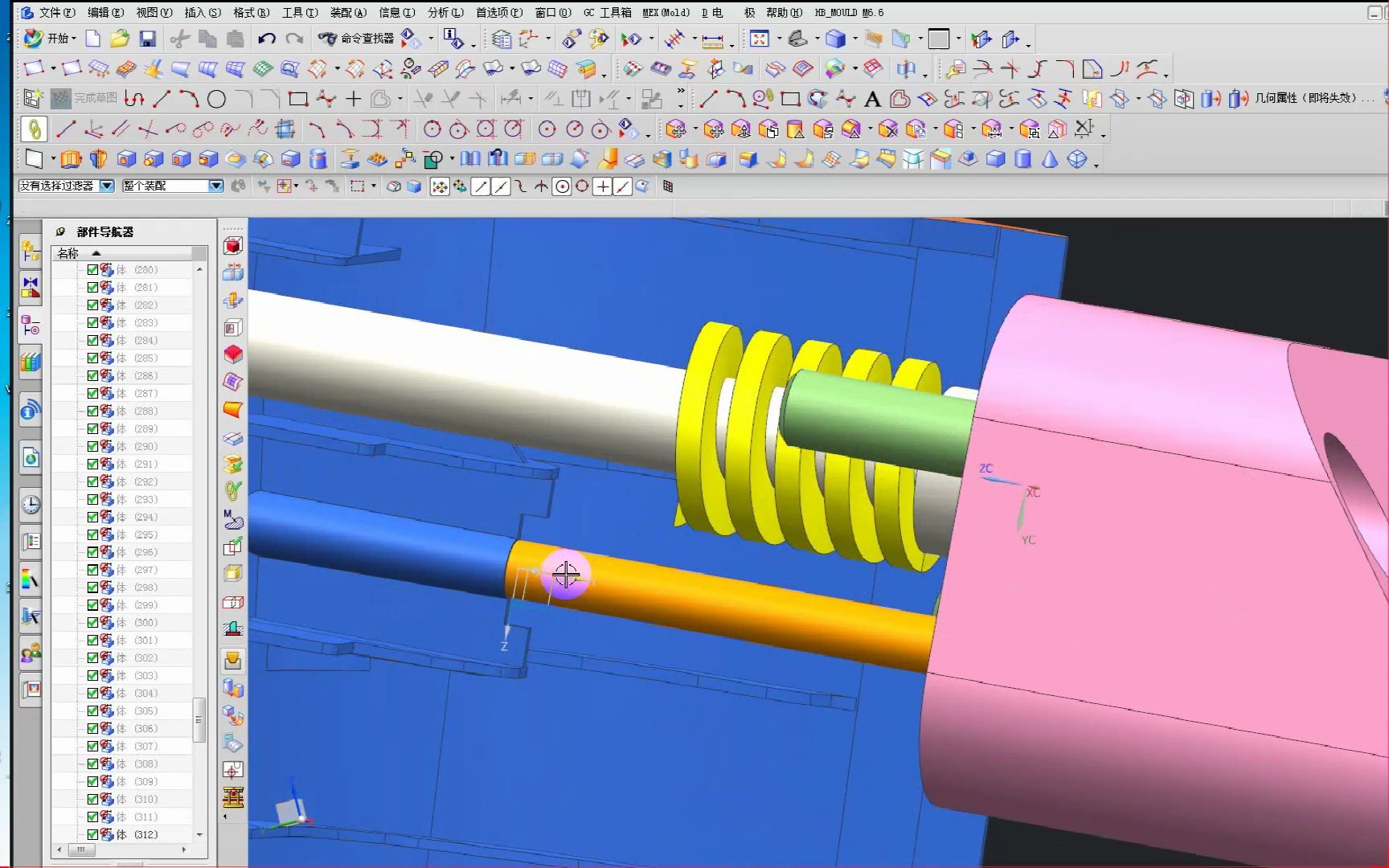Uncheck the checkbox for 体 (285)
The height and width of the screenshot is (868, 1389).
[x=92, y=358]
